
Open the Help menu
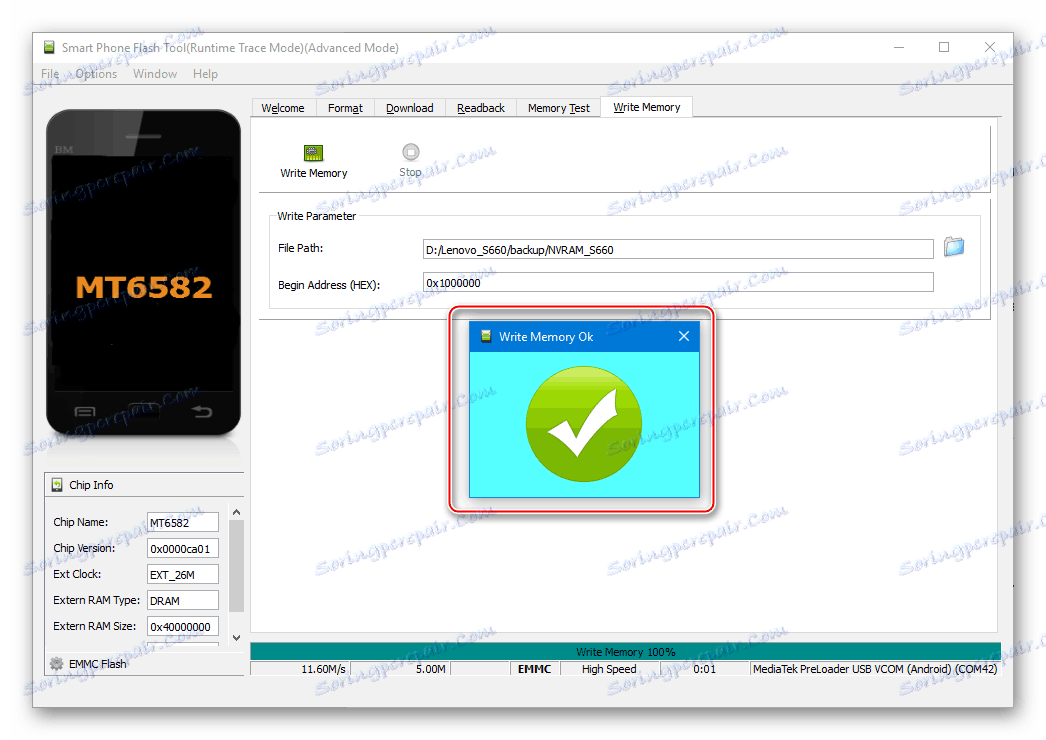(x=205, y=73)
